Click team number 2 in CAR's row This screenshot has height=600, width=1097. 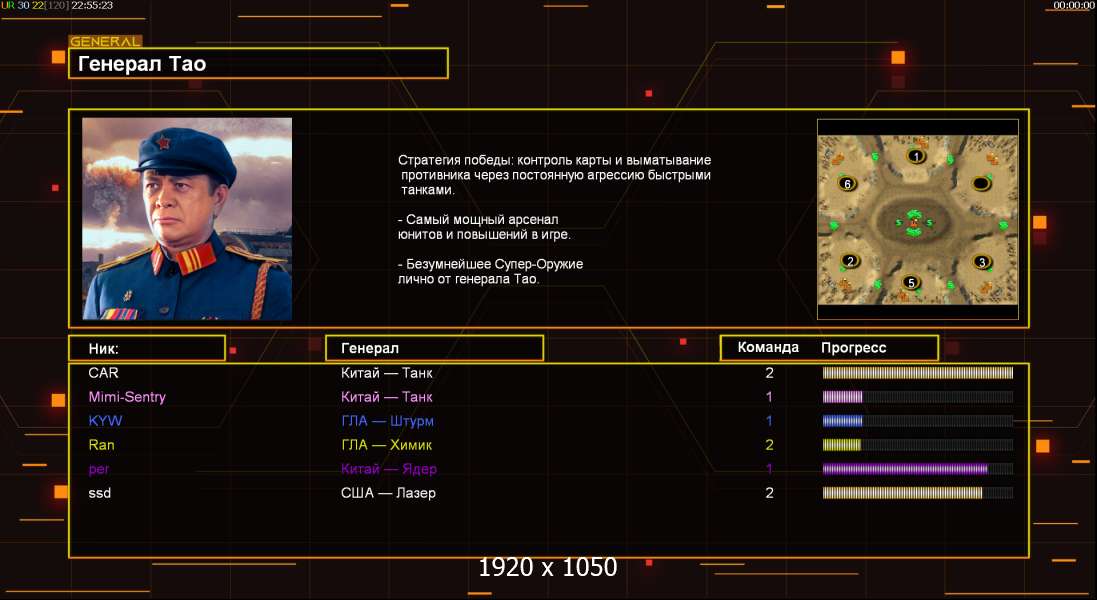coord(770,373)
